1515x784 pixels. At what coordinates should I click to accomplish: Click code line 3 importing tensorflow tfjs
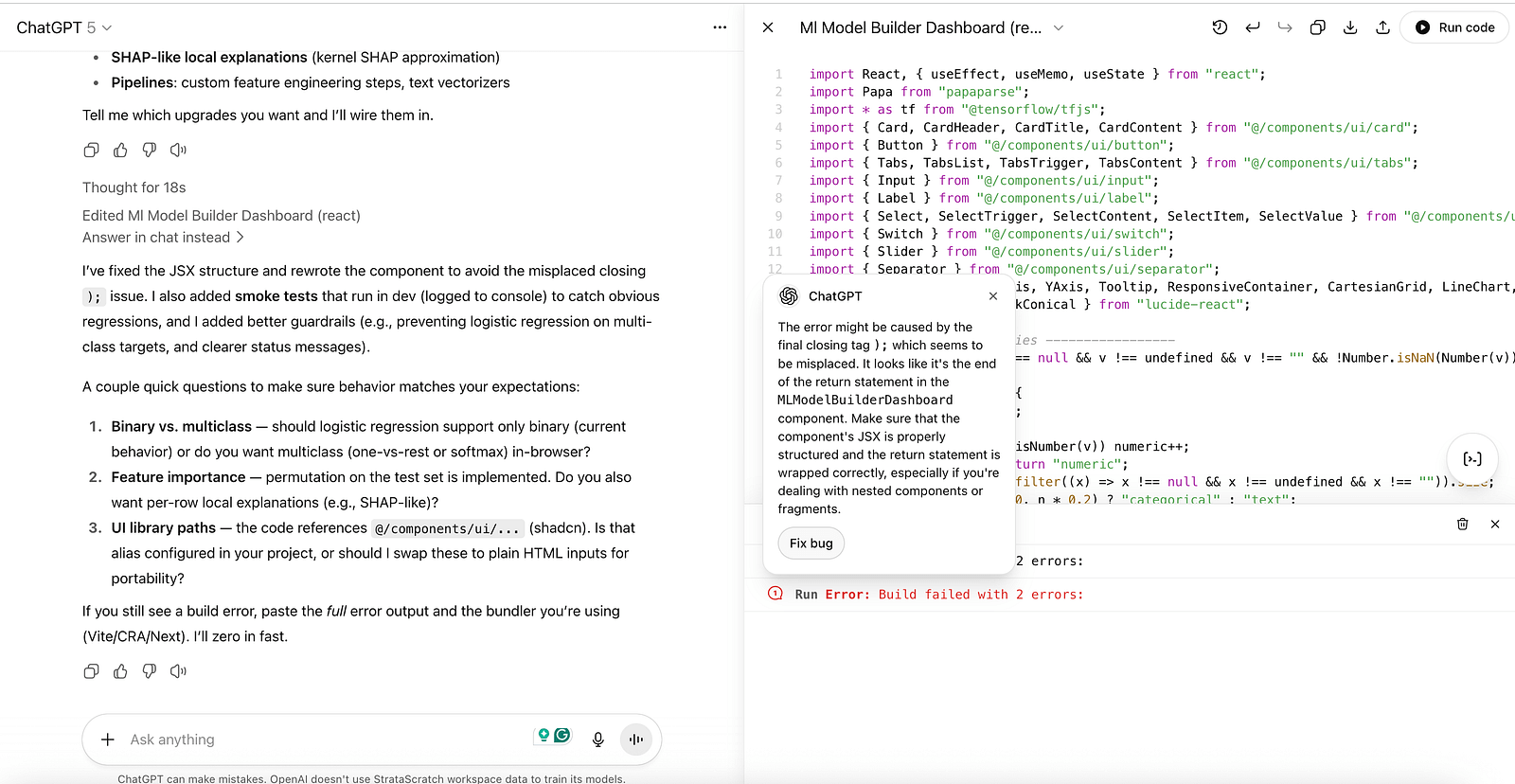956,110
